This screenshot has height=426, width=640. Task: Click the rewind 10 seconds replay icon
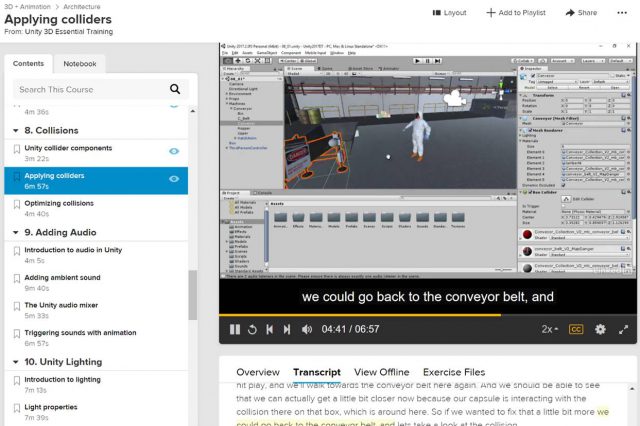click(x=252, y=329)
